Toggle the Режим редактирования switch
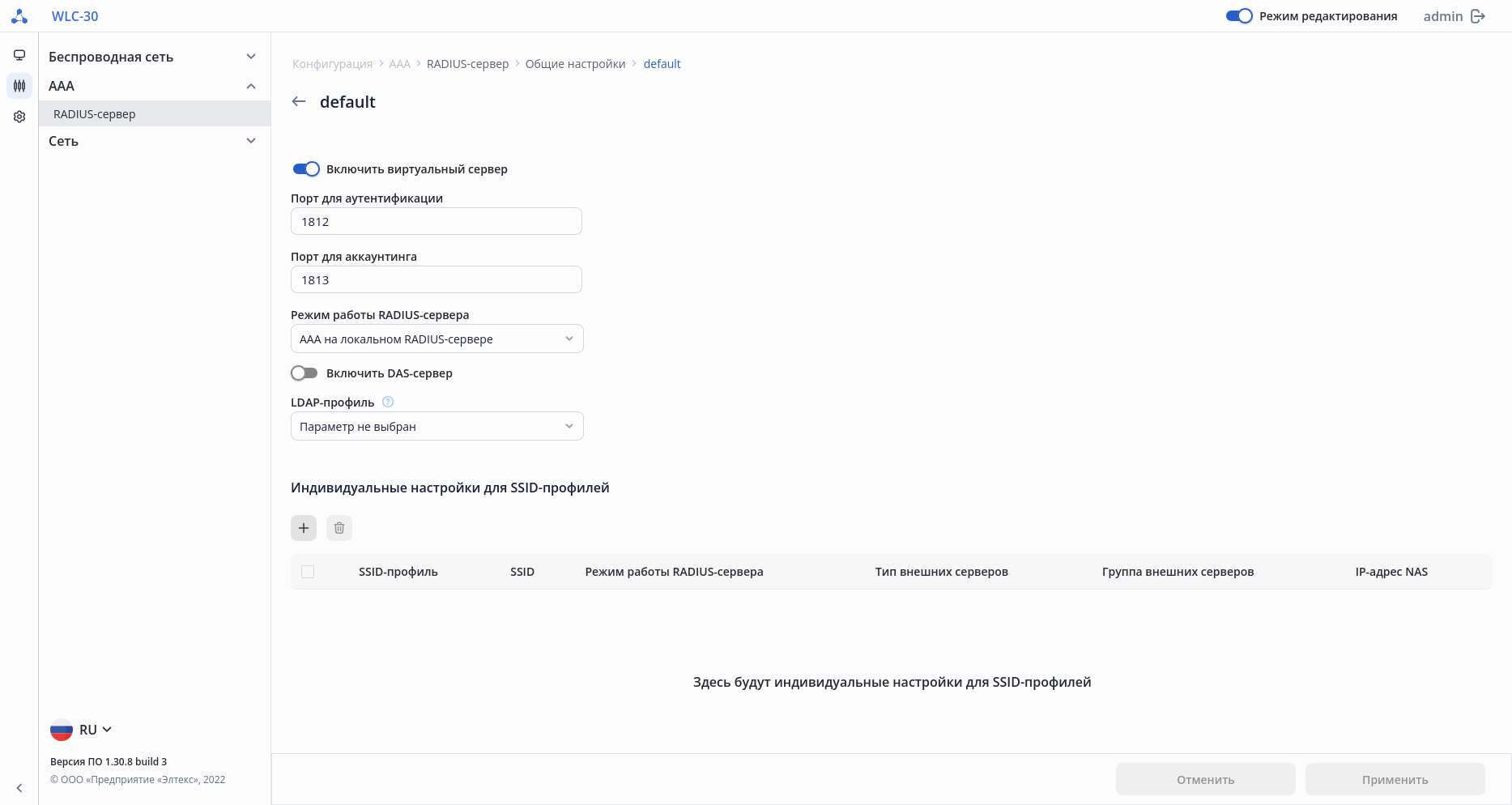1512x805 pixels. pyautogui.click(x=1239, y=16)
